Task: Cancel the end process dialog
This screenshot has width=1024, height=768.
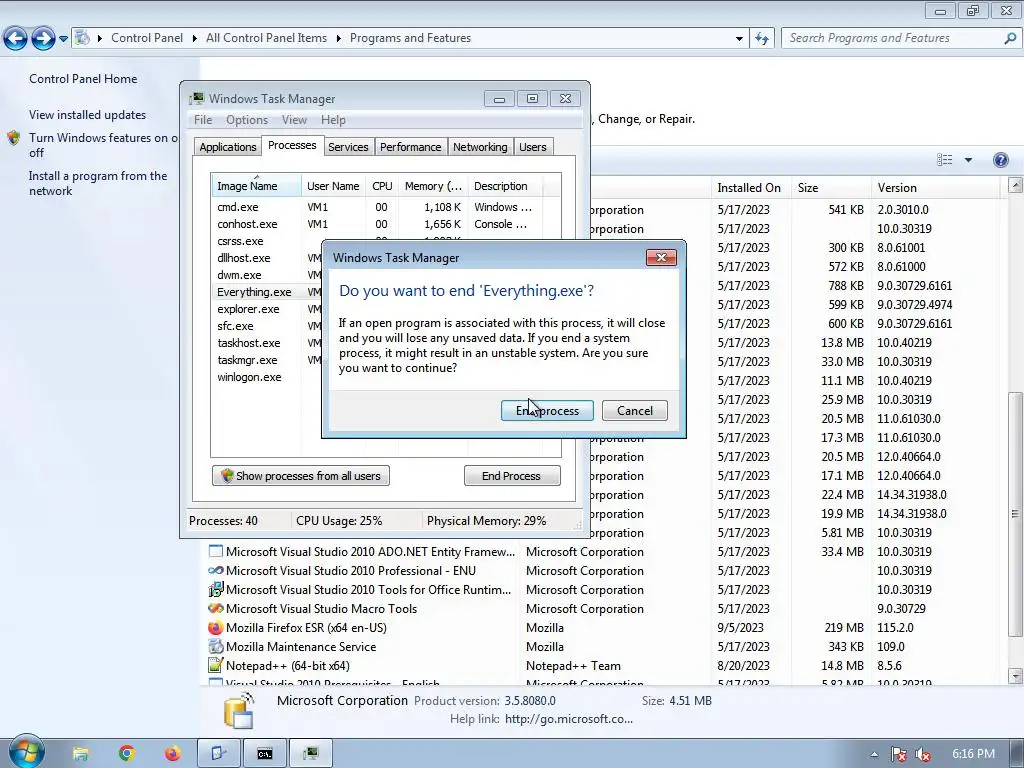Action: coord(634,410)
